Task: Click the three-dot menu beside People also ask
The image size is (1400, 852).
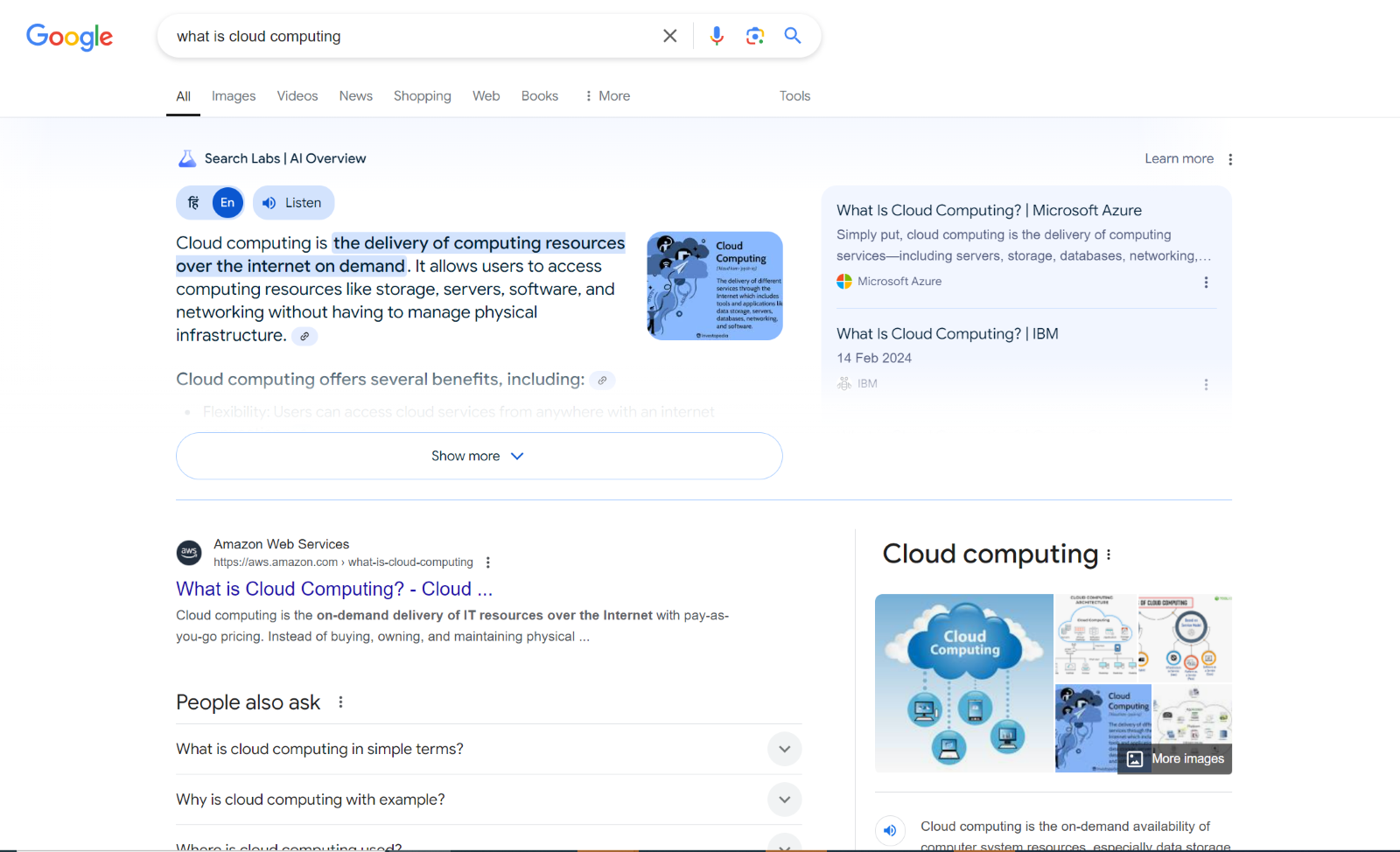Action: 340,702
